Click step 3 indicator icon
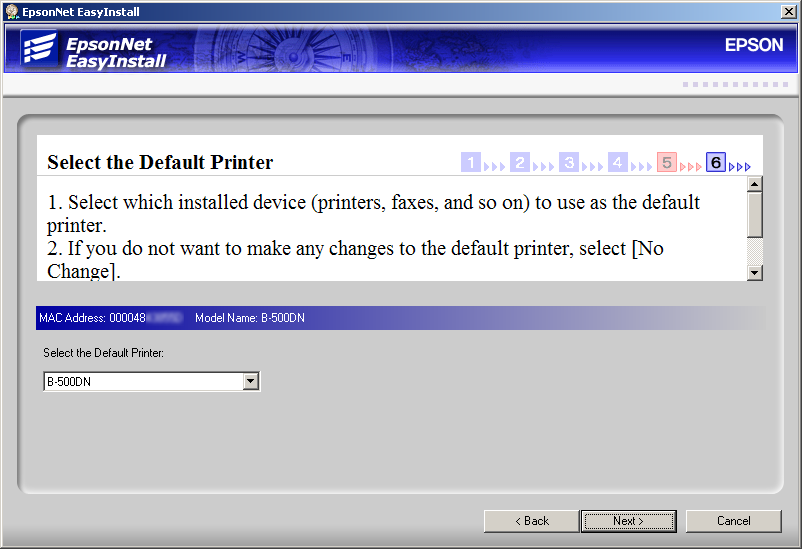 [569, 162]
